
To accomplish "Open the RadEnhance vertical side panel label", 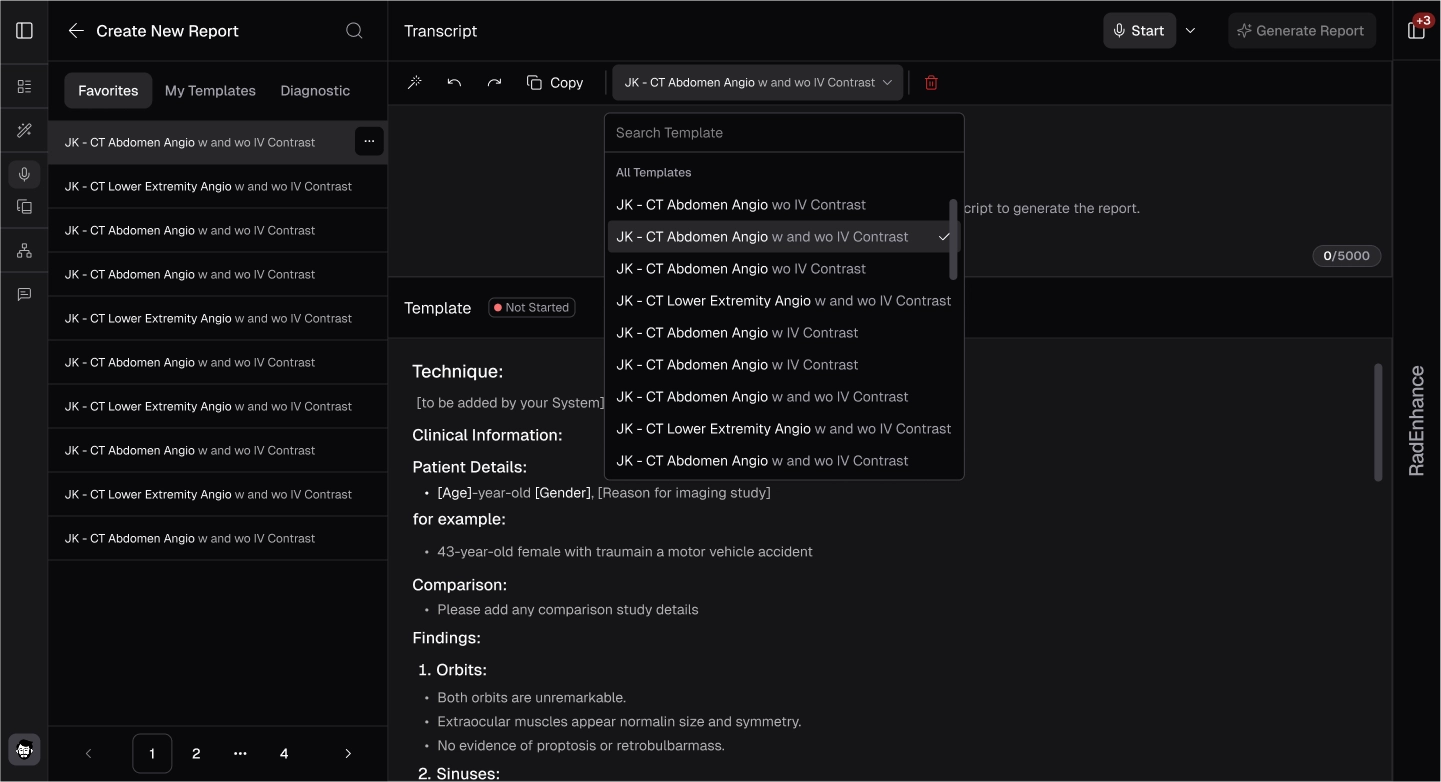I will 1416,421.
